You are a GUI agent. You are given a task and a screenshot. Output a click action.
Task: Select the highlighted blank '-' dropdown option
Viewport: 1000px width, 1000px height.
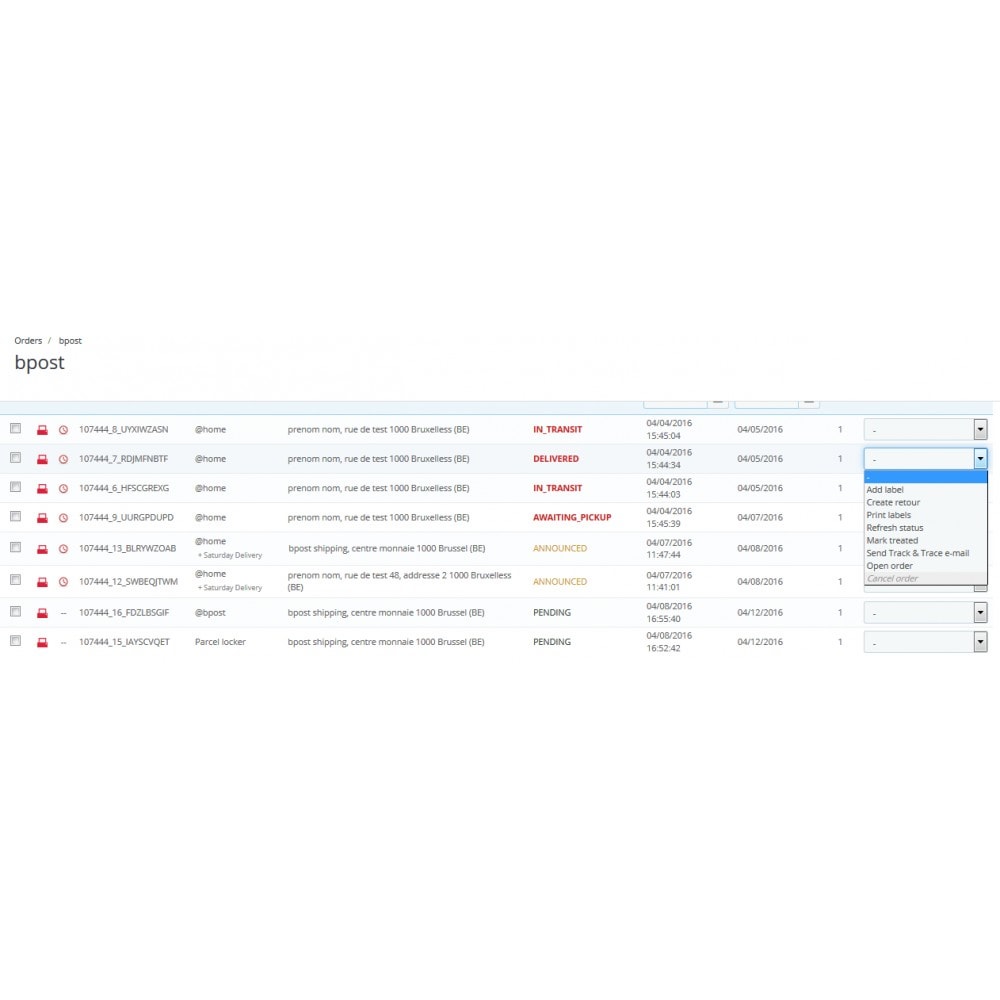click(x=925, y=477)
